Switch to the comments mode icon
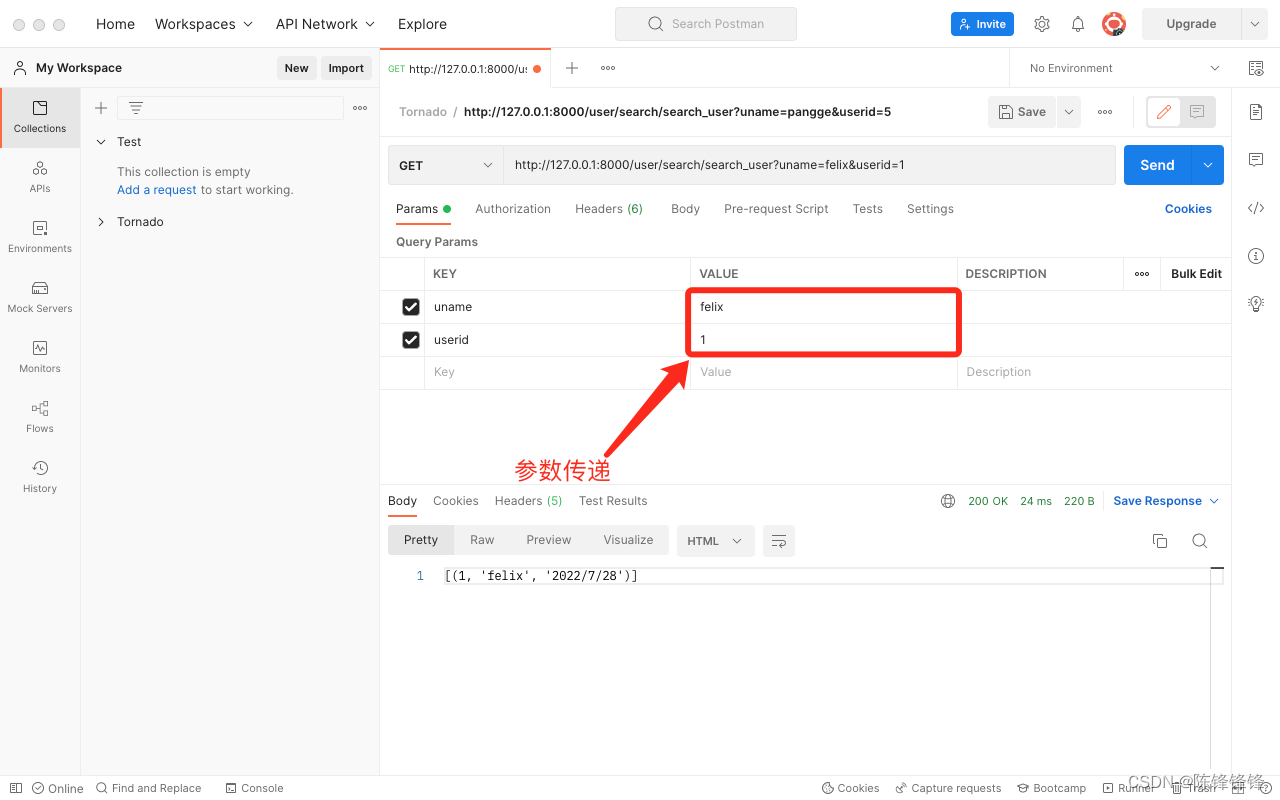1280x800 pixels. coord(1197,112)
